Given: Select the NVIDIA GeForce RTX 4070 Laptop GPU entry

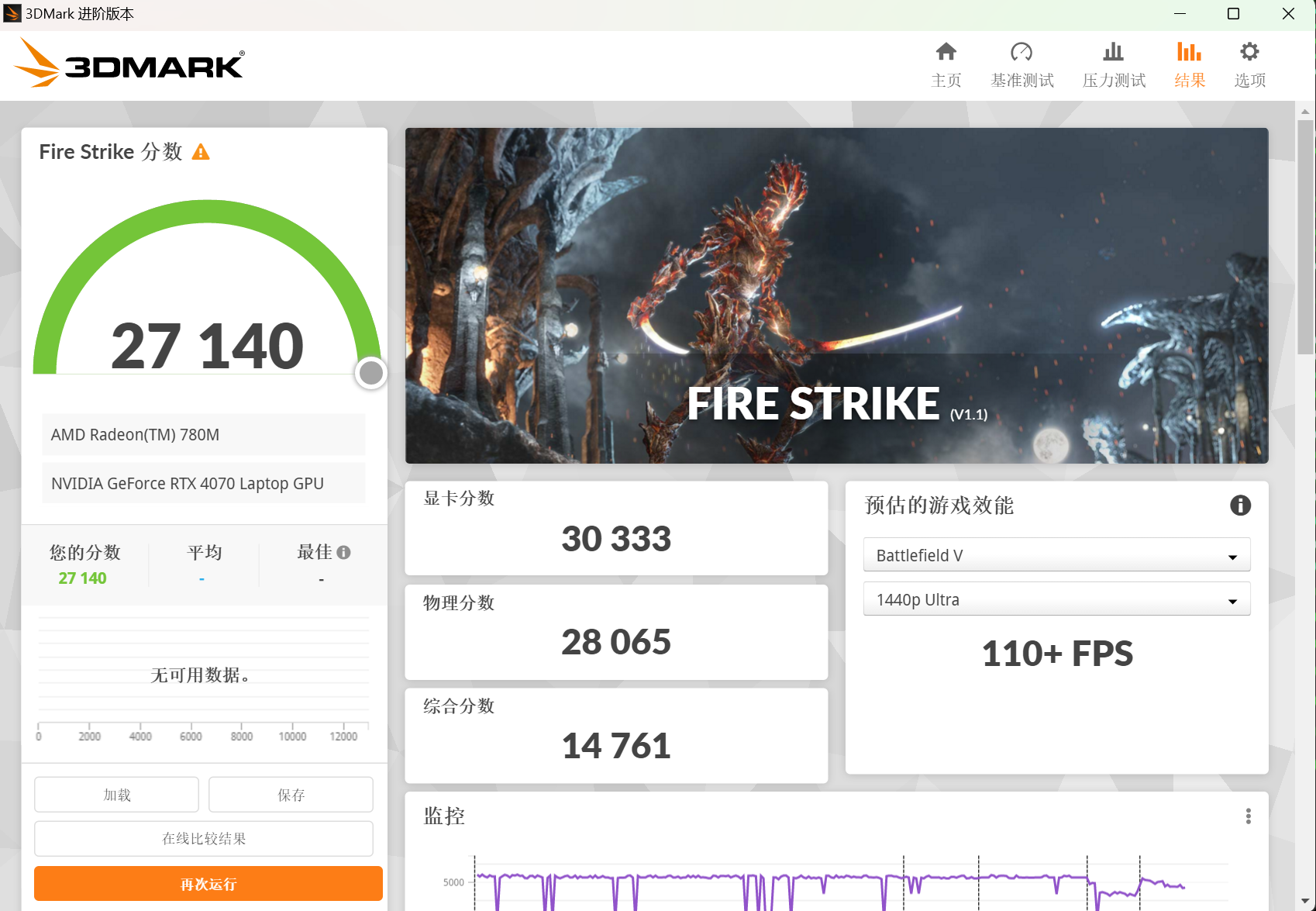Looking at the screenshot, I should (204, 483).
